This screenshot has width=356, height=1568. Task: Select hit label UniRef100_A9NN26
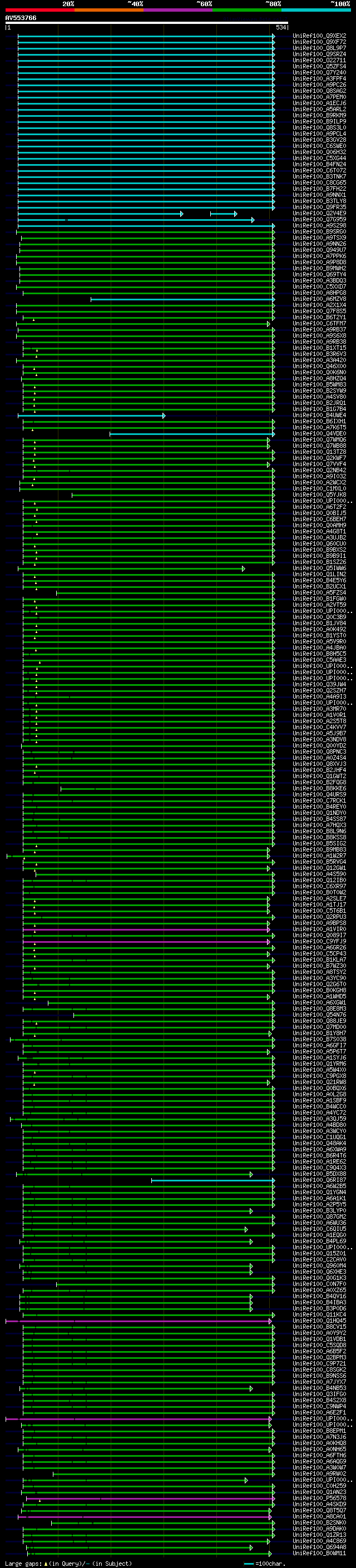point(319,244)
